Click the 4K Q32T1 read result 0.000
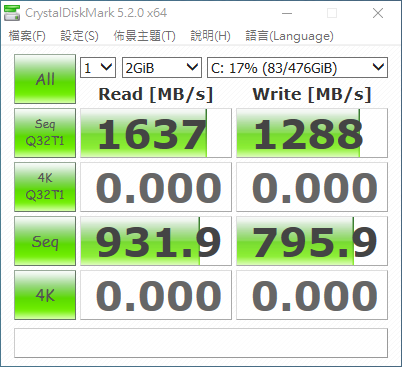This screenshot has width=402, height=367. click(156, 187)
